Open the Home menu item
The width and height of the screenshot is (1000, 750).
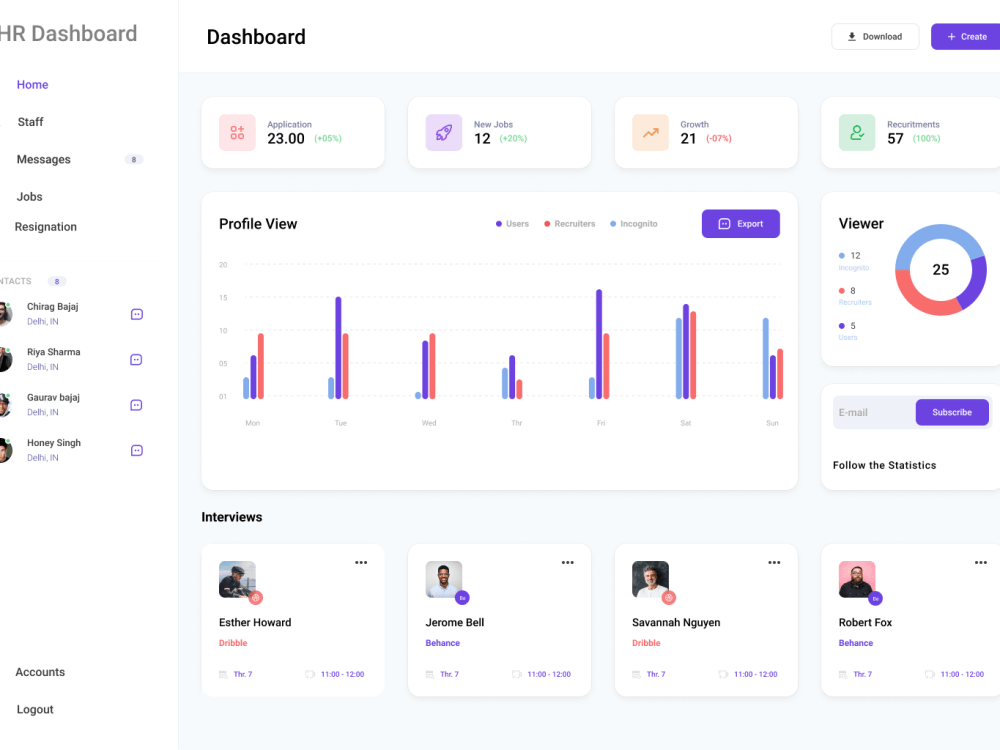tap(33, 85)
